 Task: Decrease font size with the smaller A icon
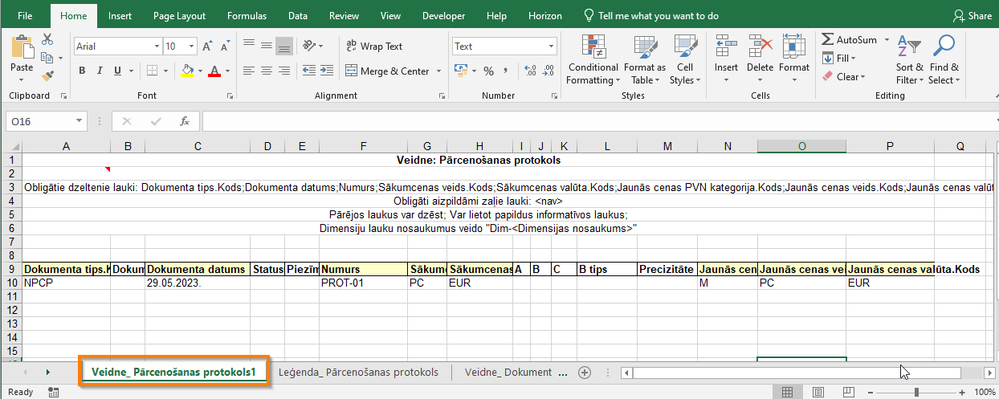(x=224, y=47)
